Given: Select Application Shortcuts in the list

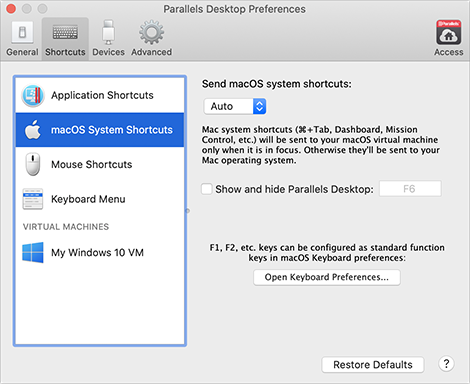Looking at the screenshot, I should click(100, 95).
